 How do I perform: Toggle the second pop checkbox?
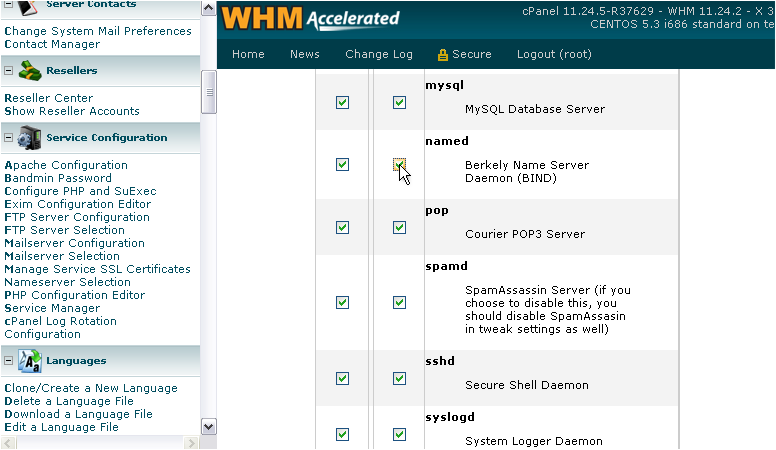click(399, 227)
